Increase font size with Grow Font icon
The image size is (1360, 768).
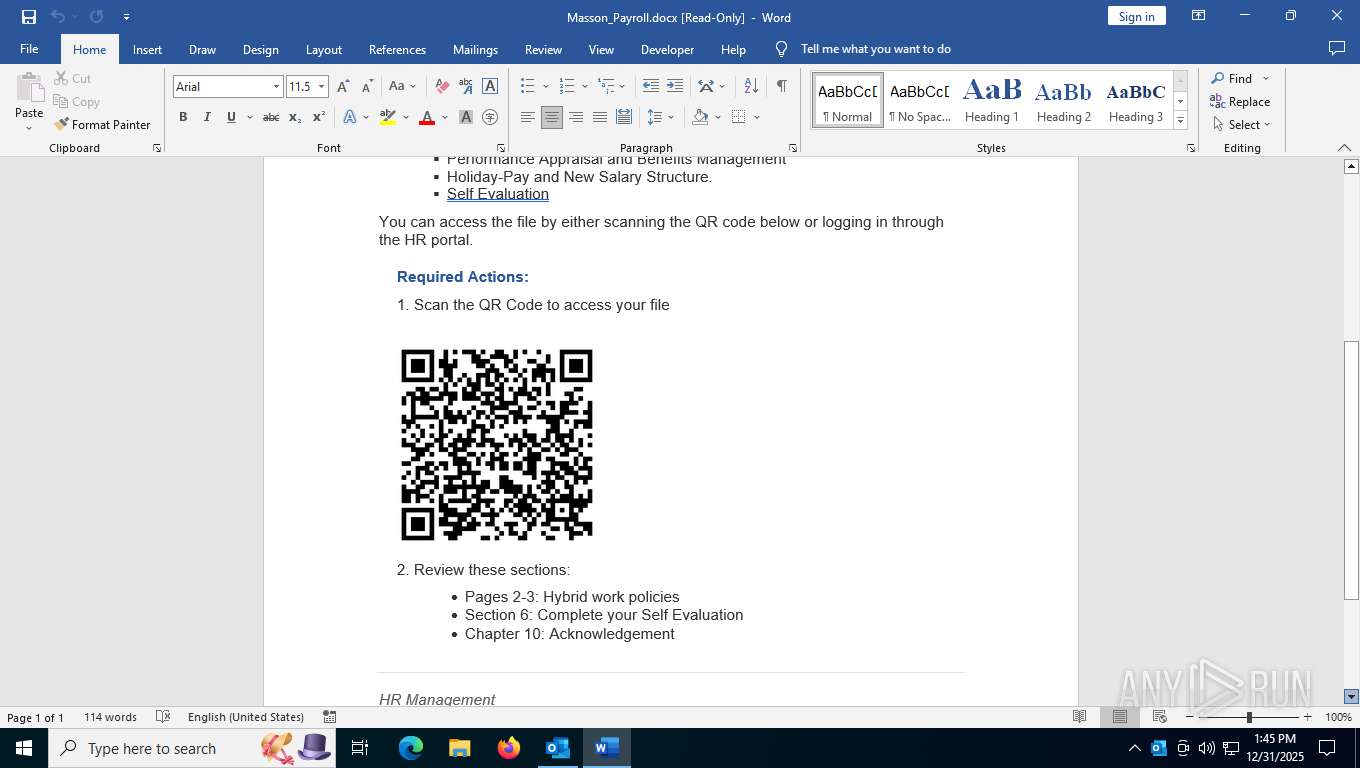coord(343,87)
